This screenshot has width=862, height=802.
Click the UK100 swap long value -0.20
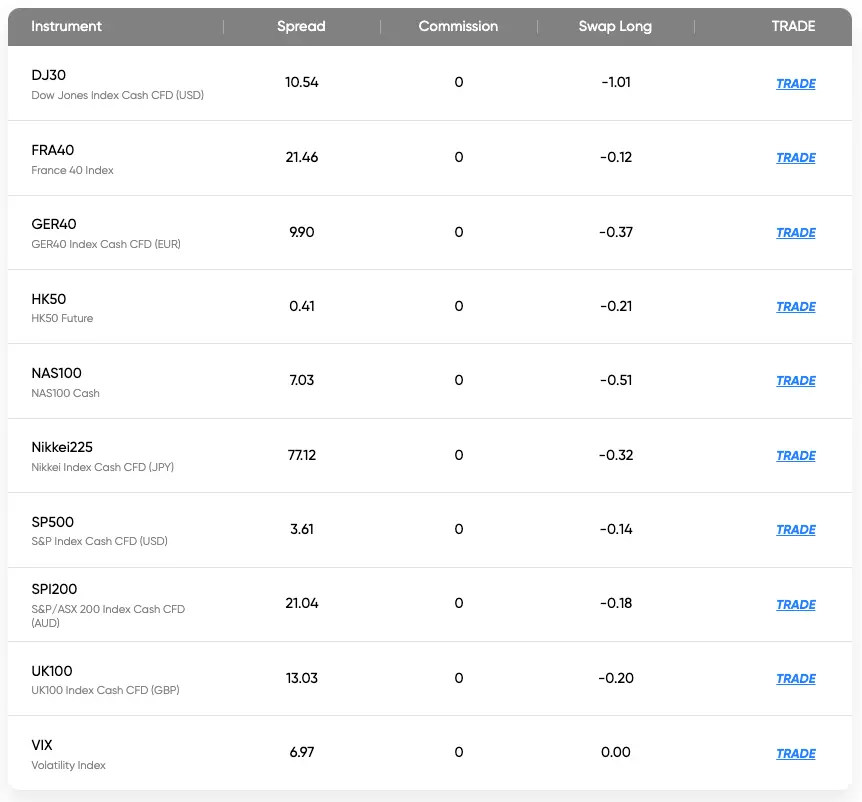pyautogui.click(x=616, y=678)
